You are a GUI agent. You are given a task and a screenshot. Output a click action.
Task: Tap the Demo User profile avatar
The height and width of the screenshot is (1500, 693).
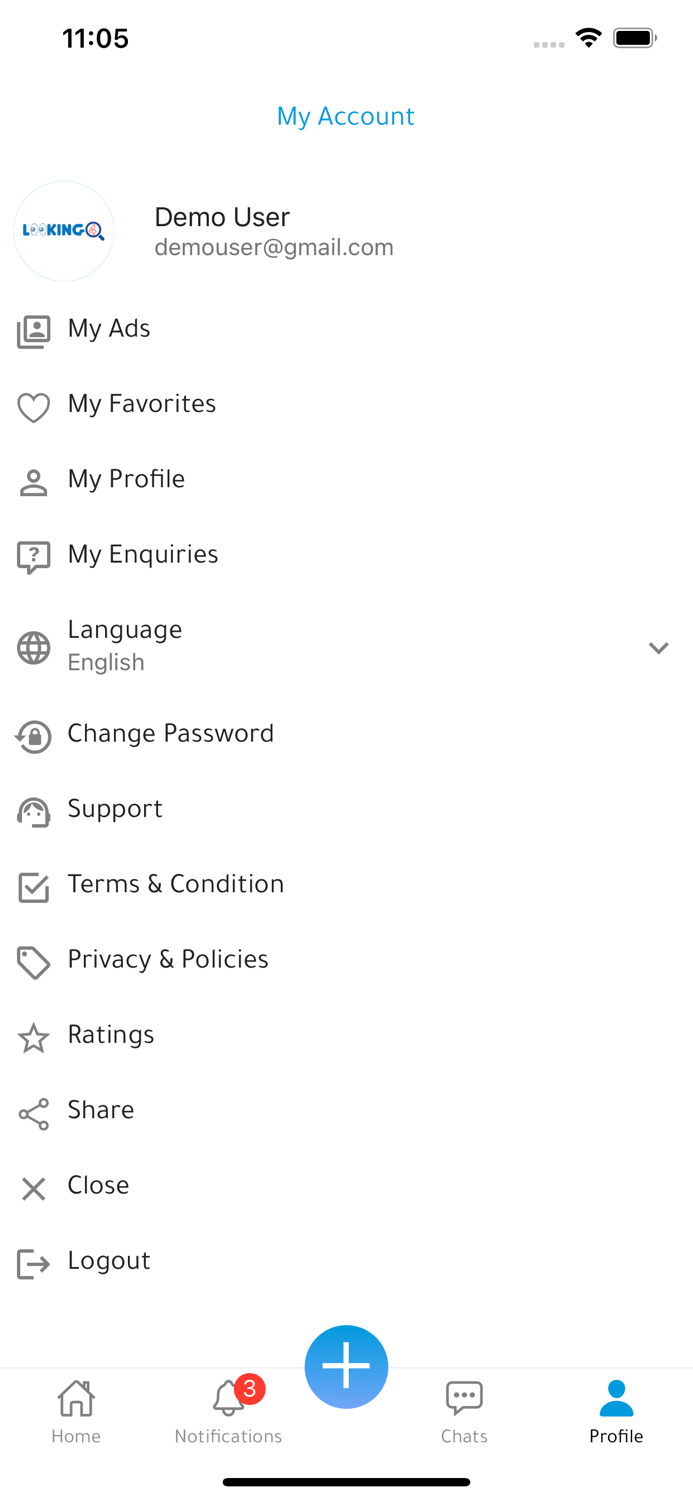(x=63, y=231)
